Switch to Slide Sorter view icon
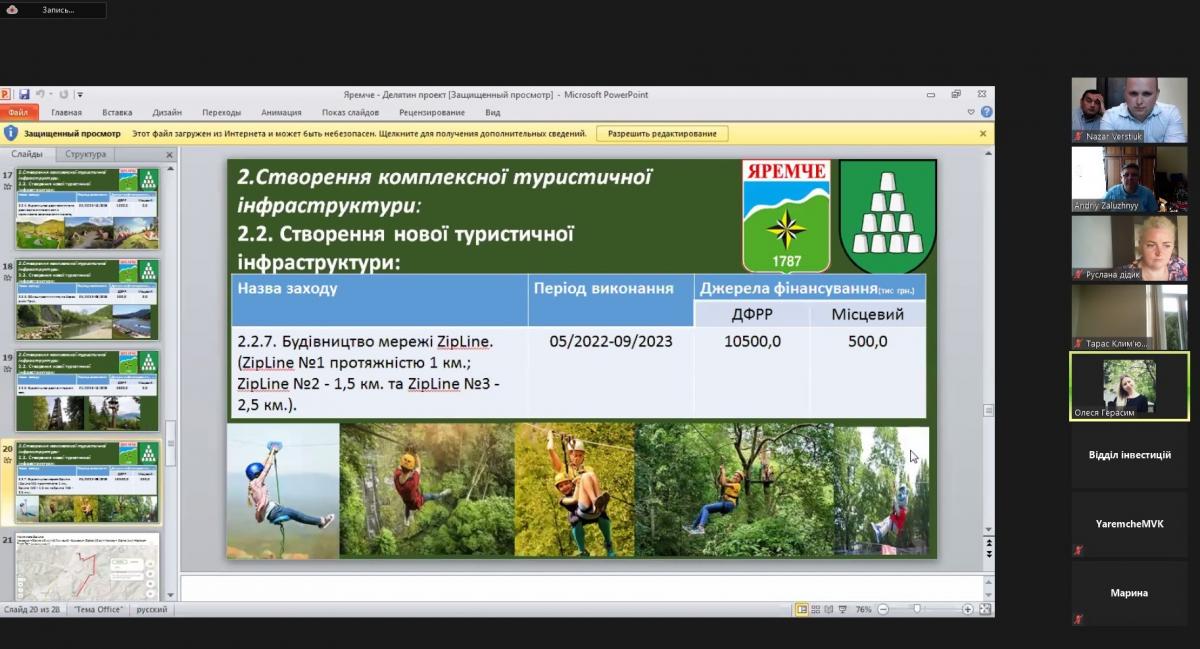 (816, 609)
